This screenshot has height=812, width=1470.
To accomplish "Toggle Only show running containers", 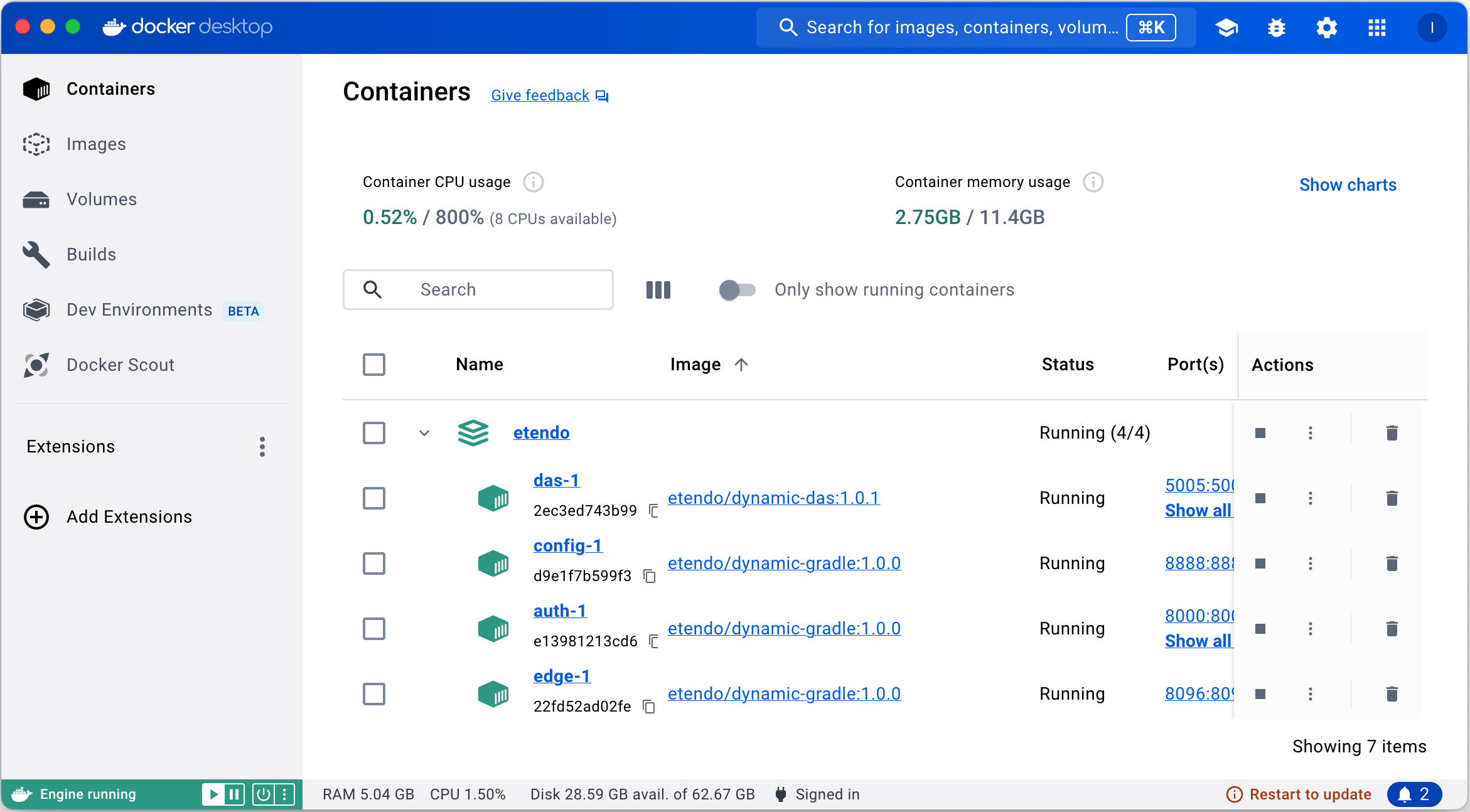I will (737, 290).
